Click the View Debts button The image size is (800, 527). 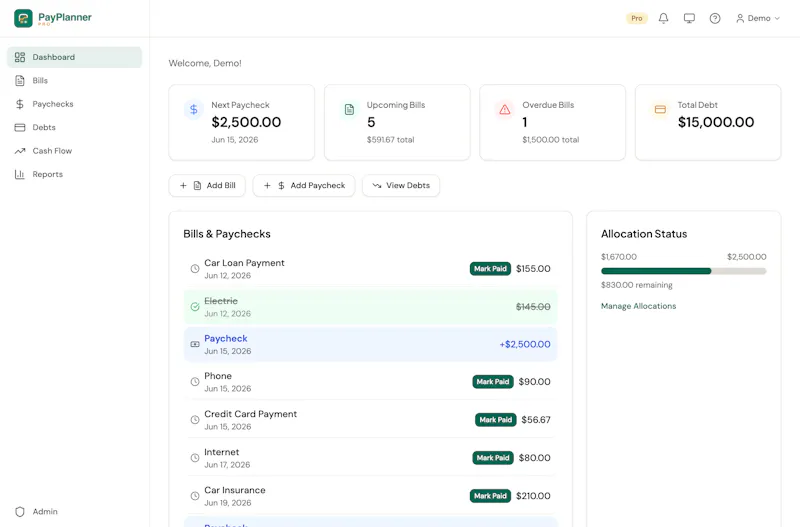click(x=401, y=186)
